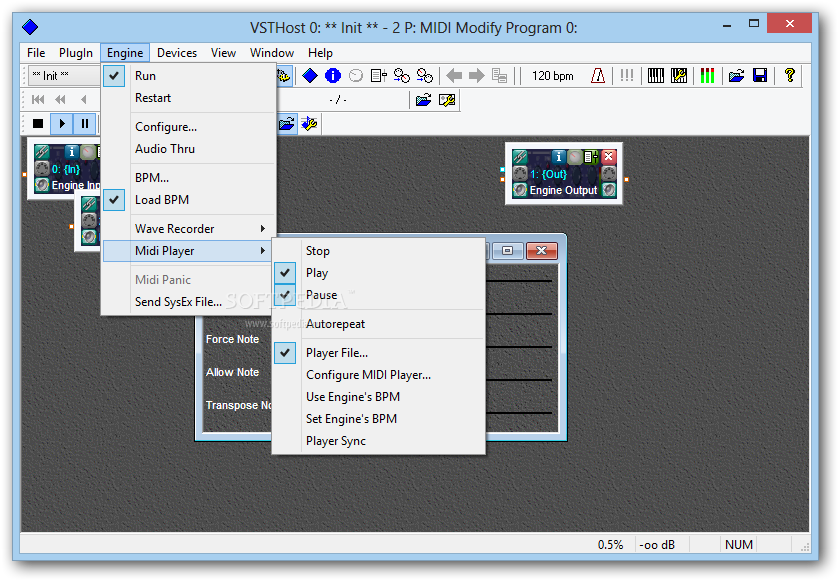Open the Window menu
Screen dimensions: 839x581
point(272,53)
